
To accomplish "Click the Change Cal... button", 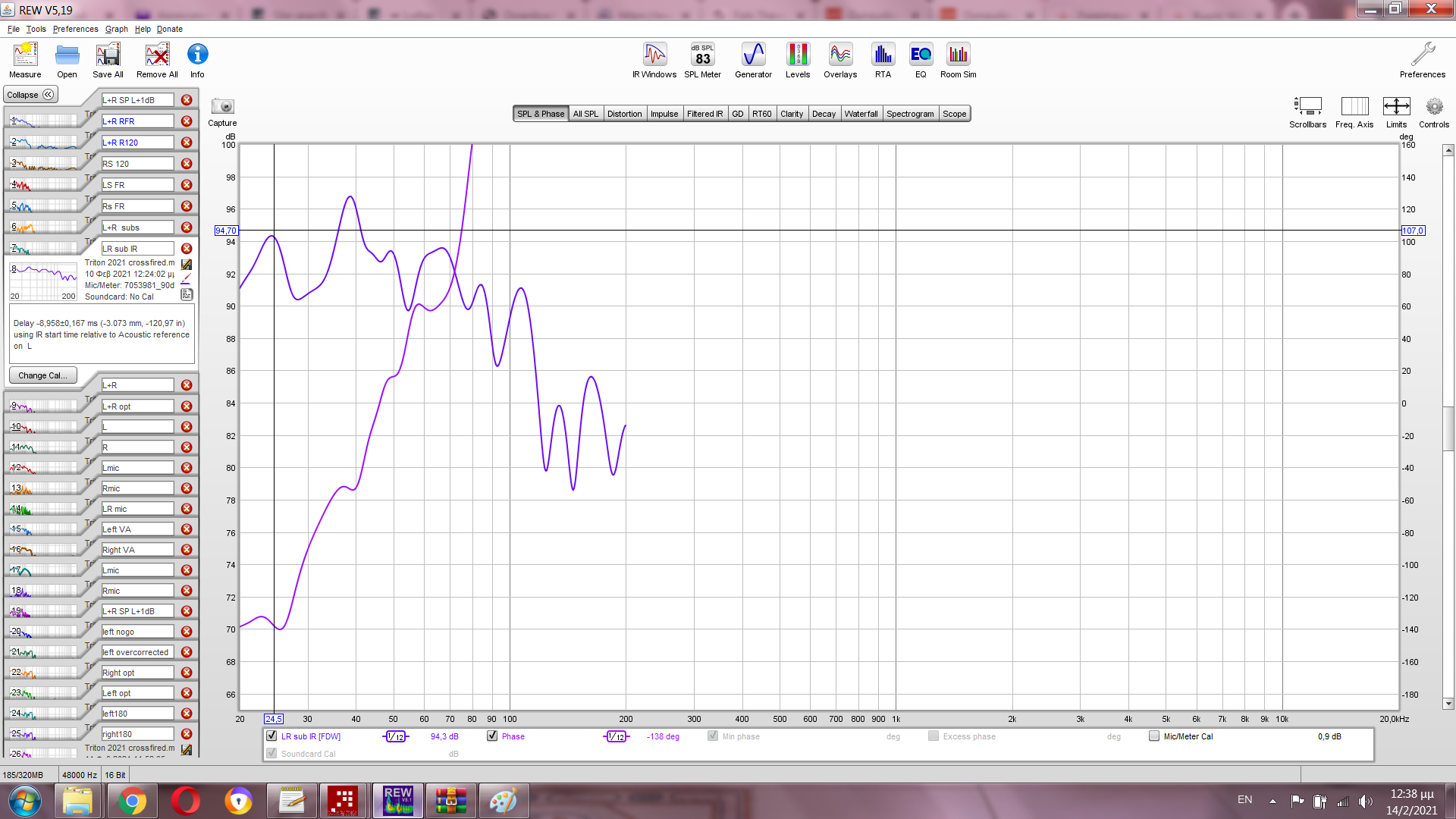I will pyautogui.click(x=42, y=375).
